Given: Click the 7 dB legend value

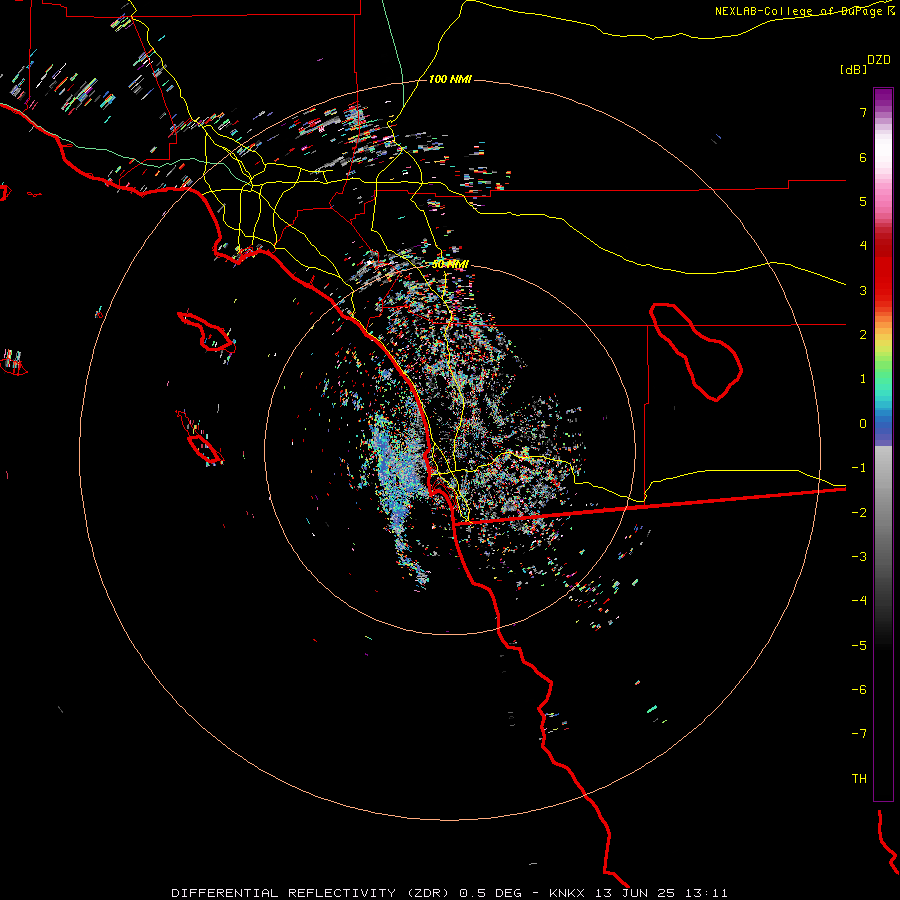Looking at the screenshot, I should pyautogui.click(x=863, y=112).
